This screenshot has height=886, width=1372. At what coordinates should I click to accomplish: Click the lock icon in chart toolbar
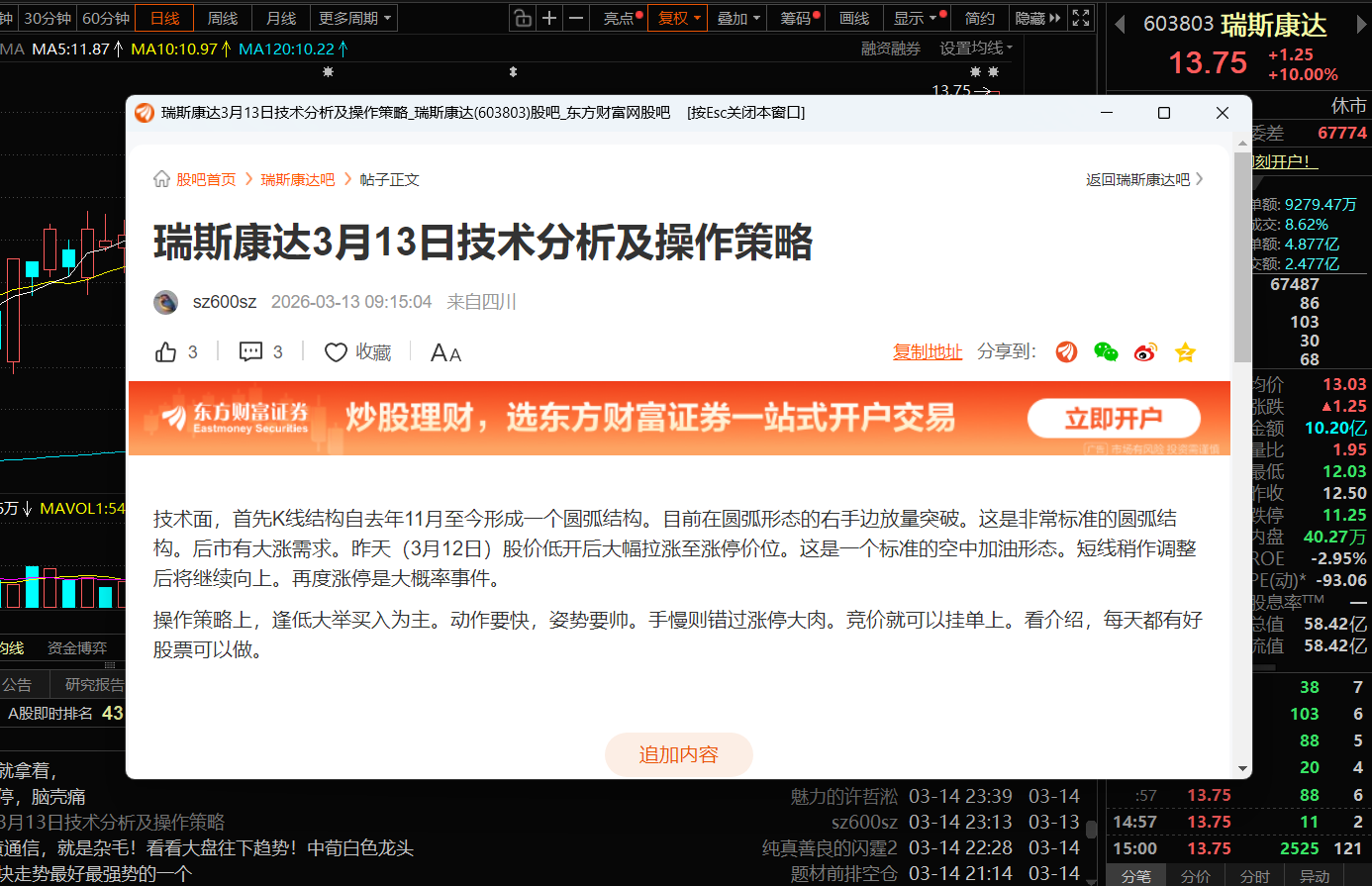coord(522,18)
